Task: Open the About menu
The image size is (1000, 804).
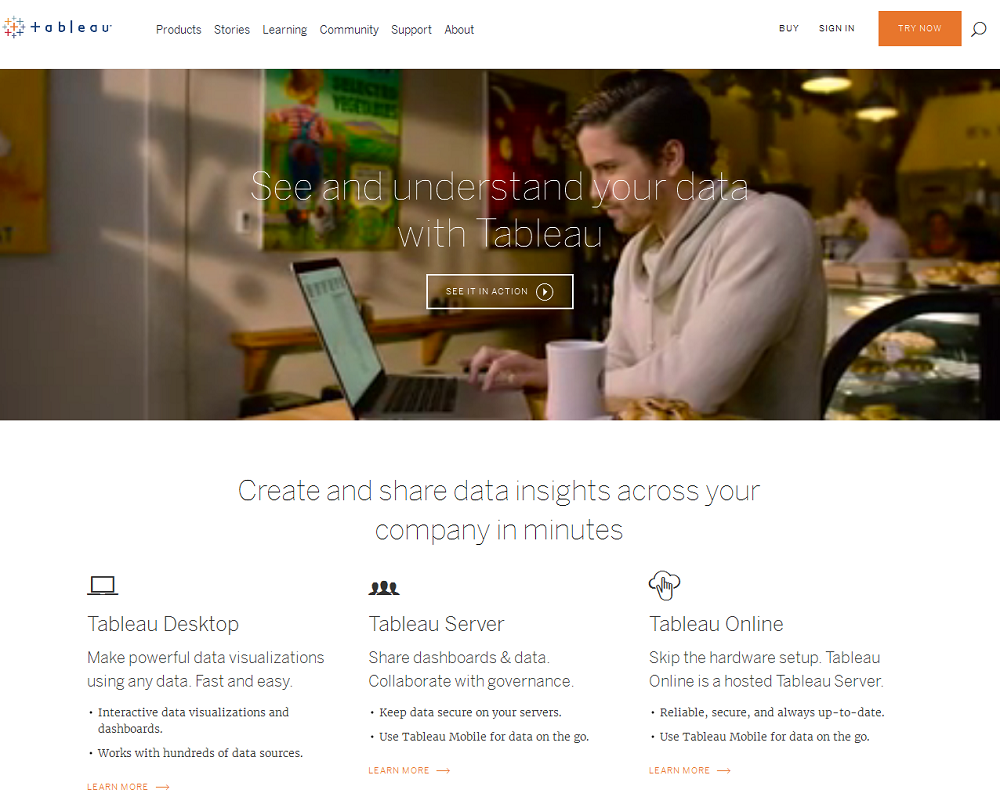Action: pos(459,30)
